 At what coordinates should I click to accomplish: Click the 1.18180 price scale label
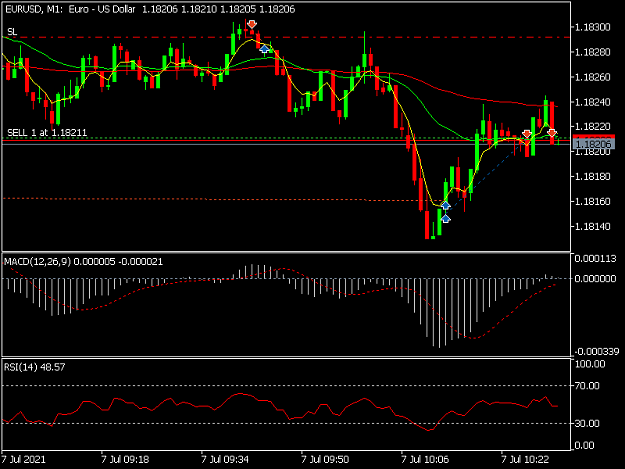(x=592, y=177)
